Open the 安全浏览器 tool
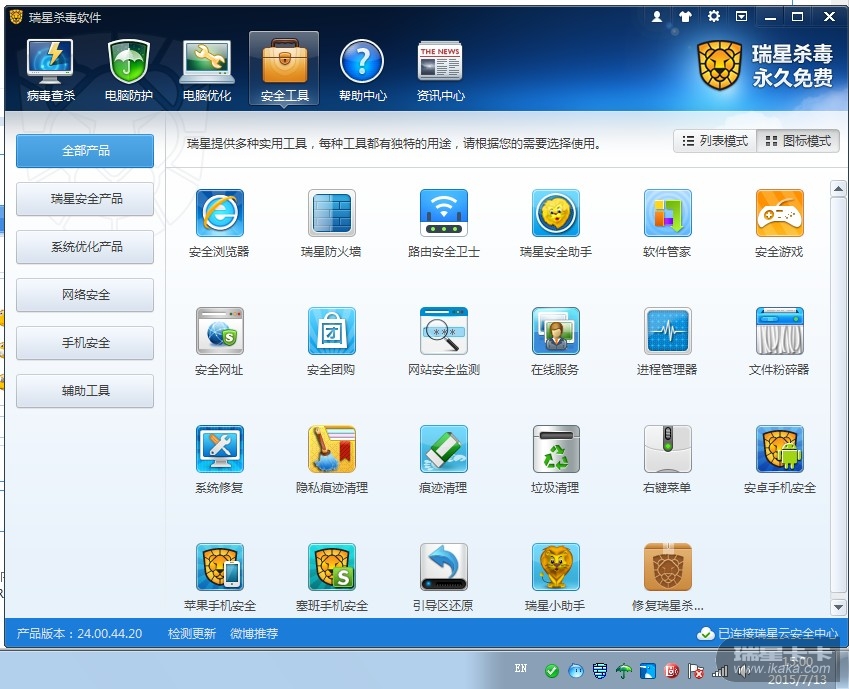Image resolution: width=849 pixels, height=689 pixels. 219,213
